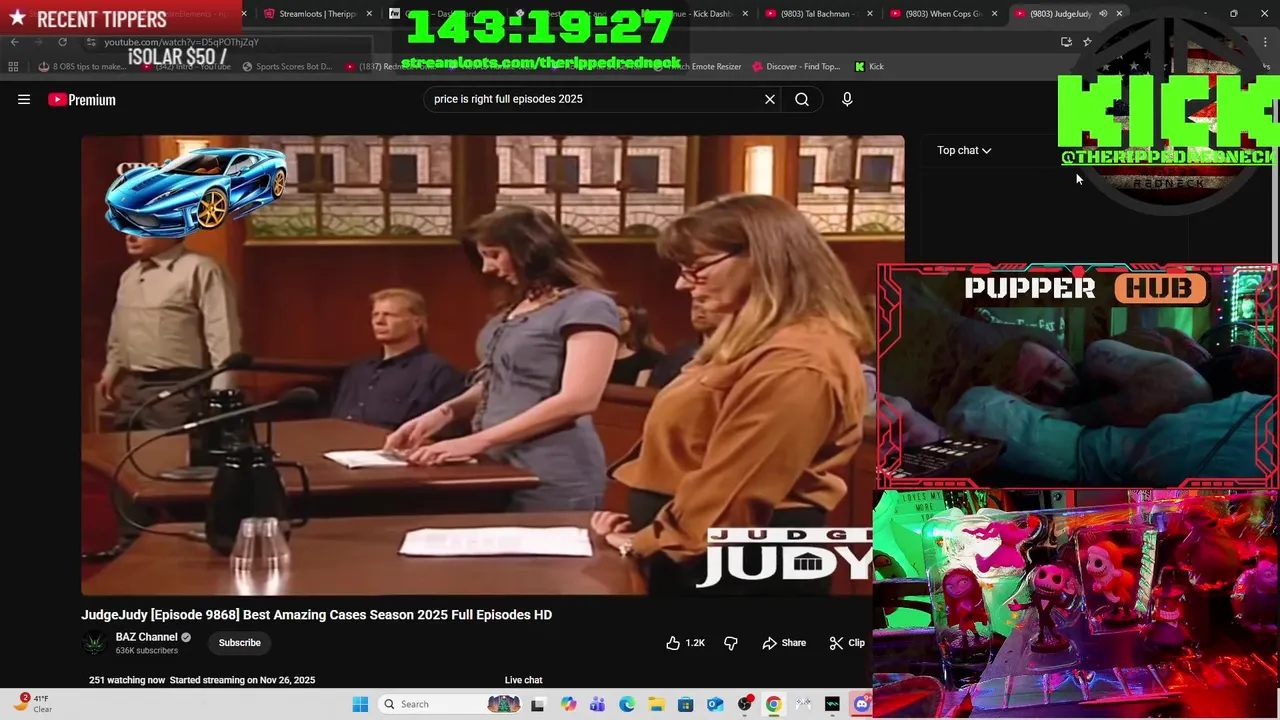
Task: Open the 8 OBS tips bookmark
Action: point(82,67)
